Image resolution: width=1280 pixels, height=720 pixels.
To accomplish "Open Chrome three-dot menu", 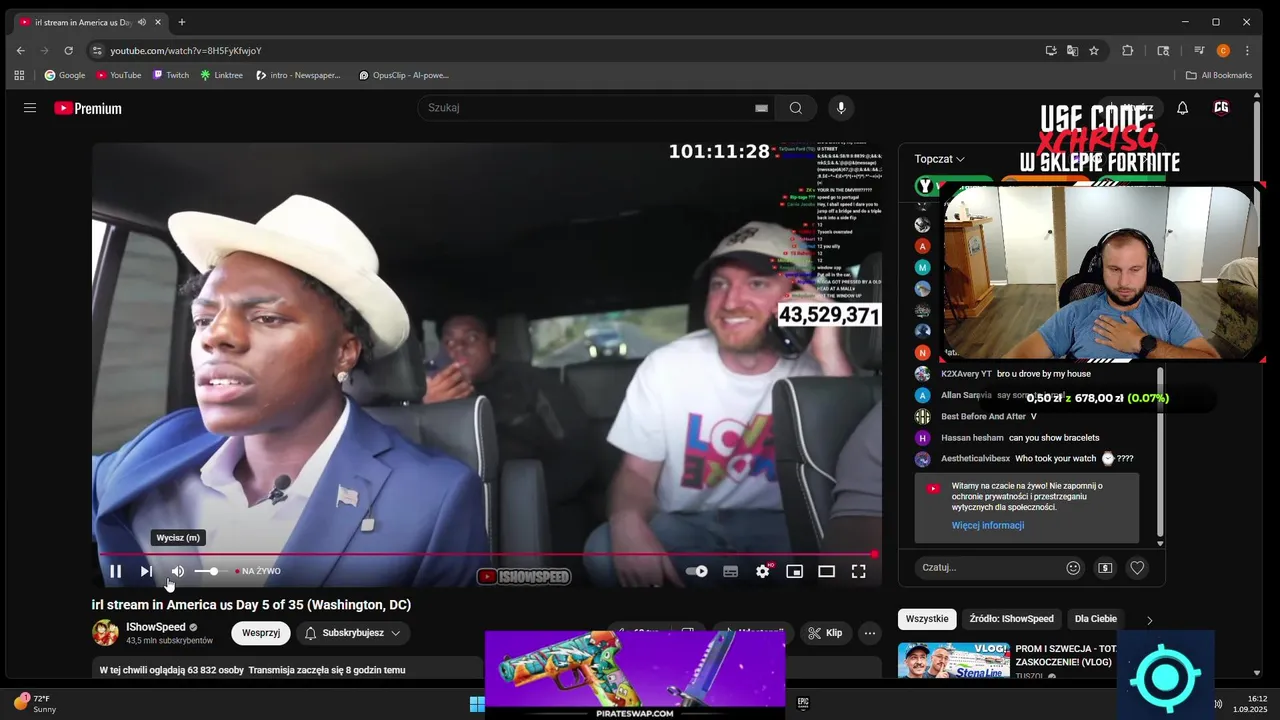I will pos(1247,50).
